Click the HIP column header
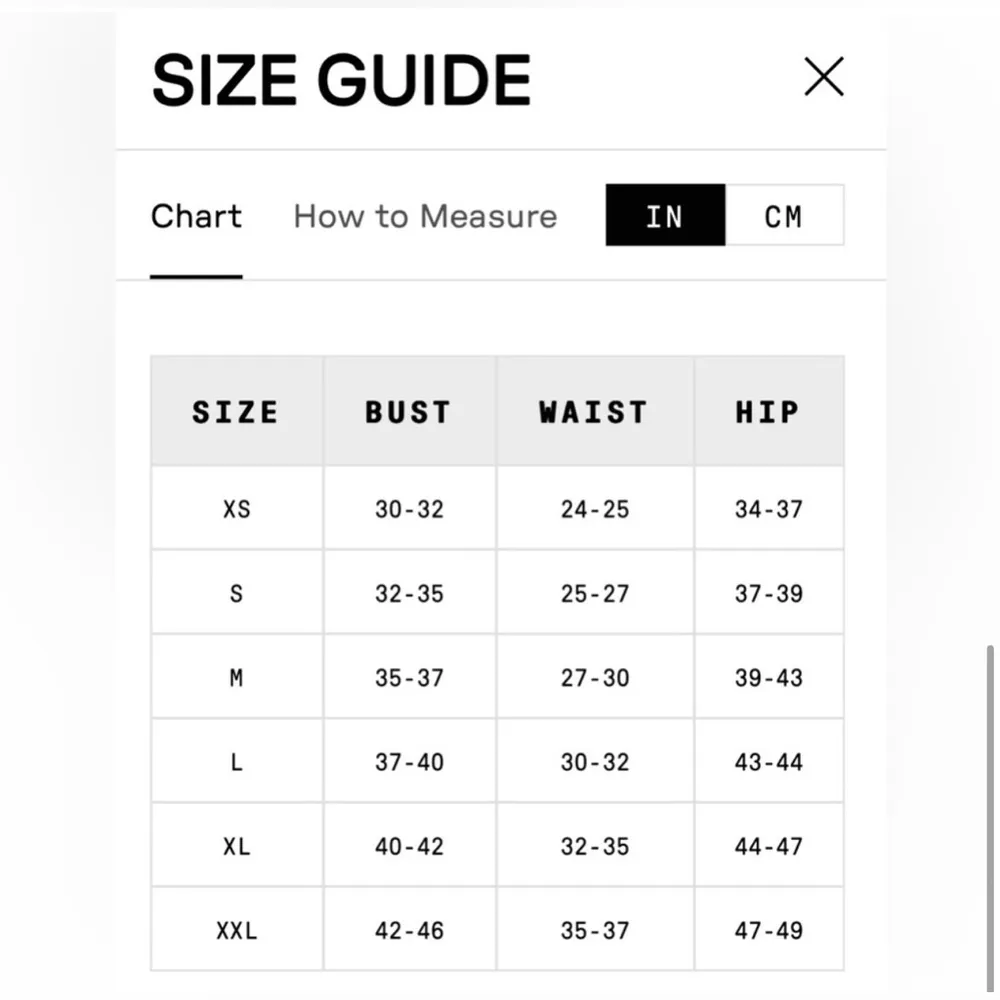This screenshot has width=1000, height=1000. click(768, 412)
